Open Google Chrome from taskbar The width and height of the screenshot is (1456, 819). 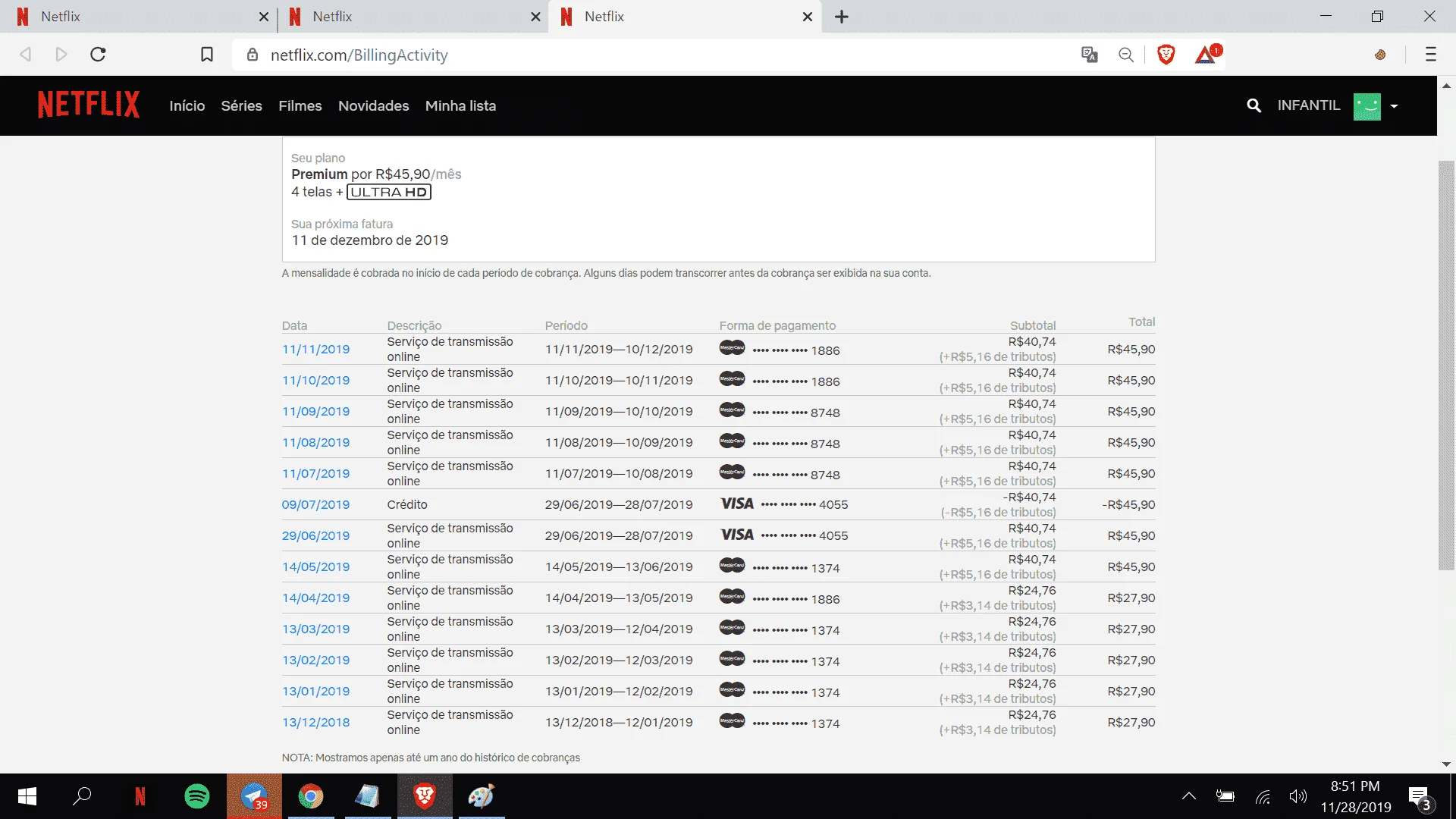point(311,796)
